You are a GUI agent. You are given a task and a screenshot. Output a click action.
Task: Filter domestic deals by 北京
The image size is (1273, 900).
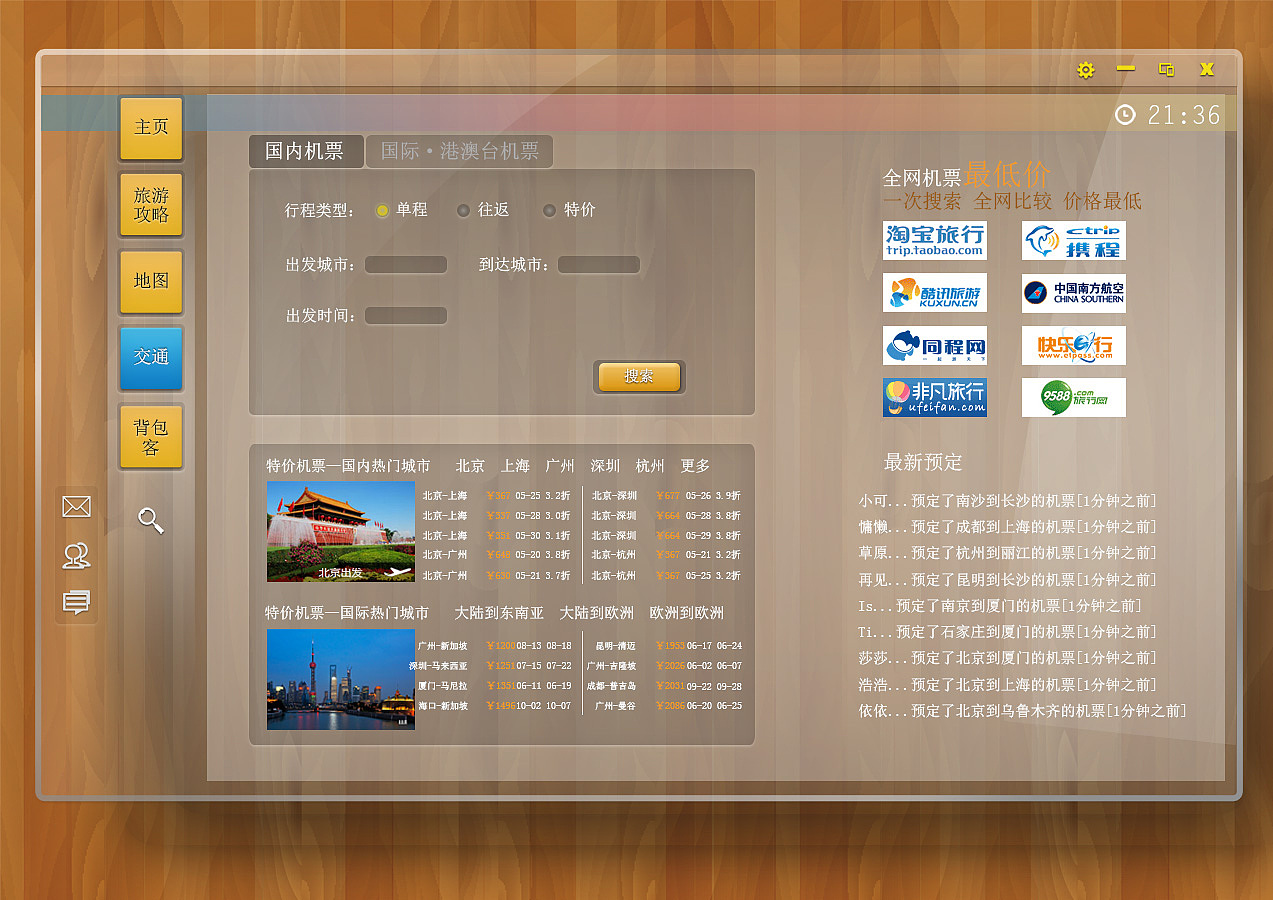[x=470, y=466]
